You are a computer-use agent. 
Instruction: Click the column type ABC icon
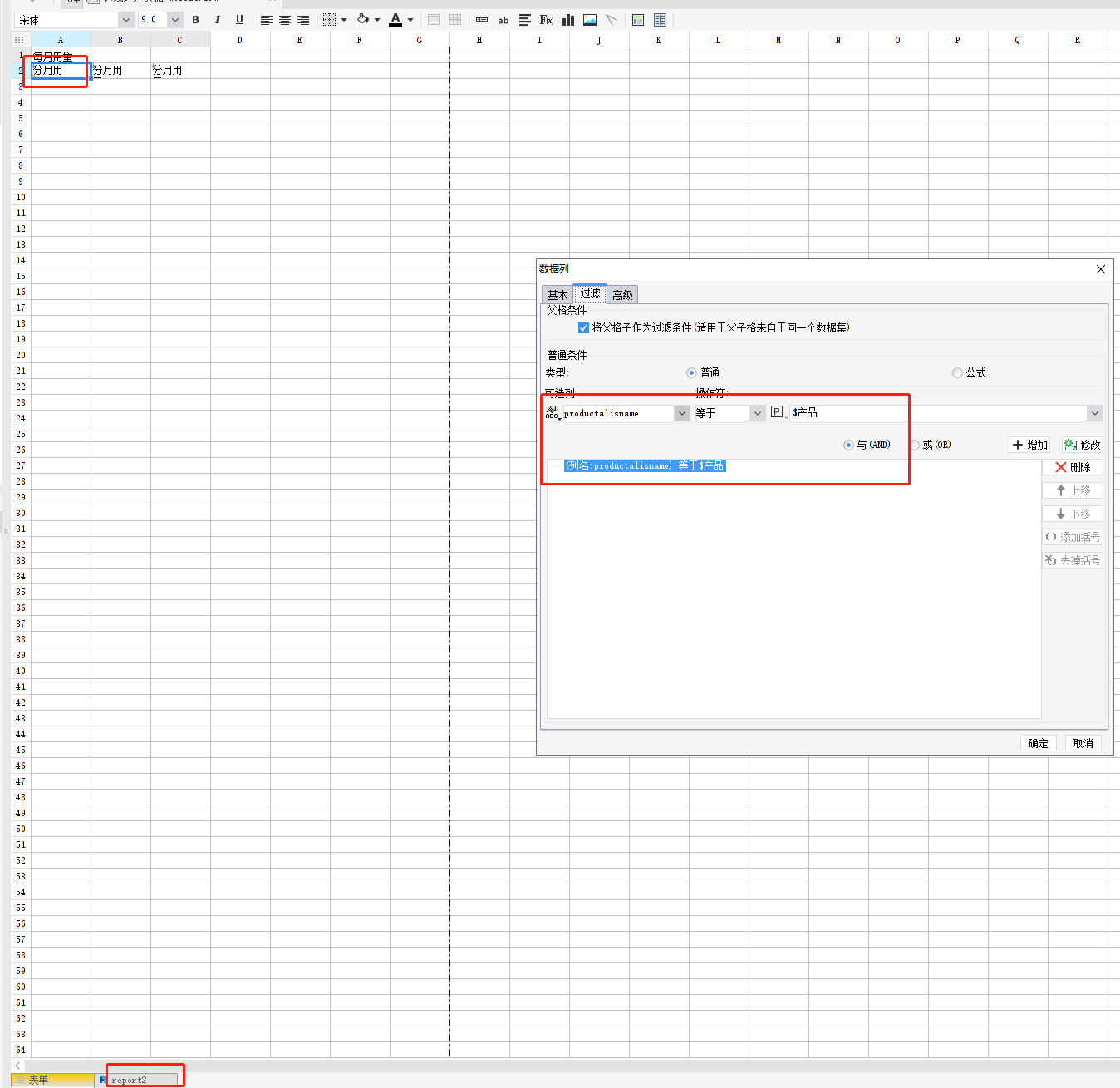[x=553, y=412]
